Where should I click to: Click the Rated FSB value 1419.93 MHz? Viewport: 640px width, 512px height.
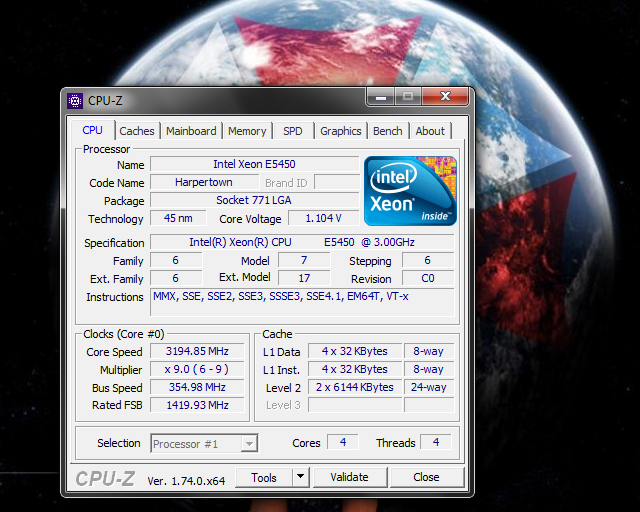tap(197, 405)
